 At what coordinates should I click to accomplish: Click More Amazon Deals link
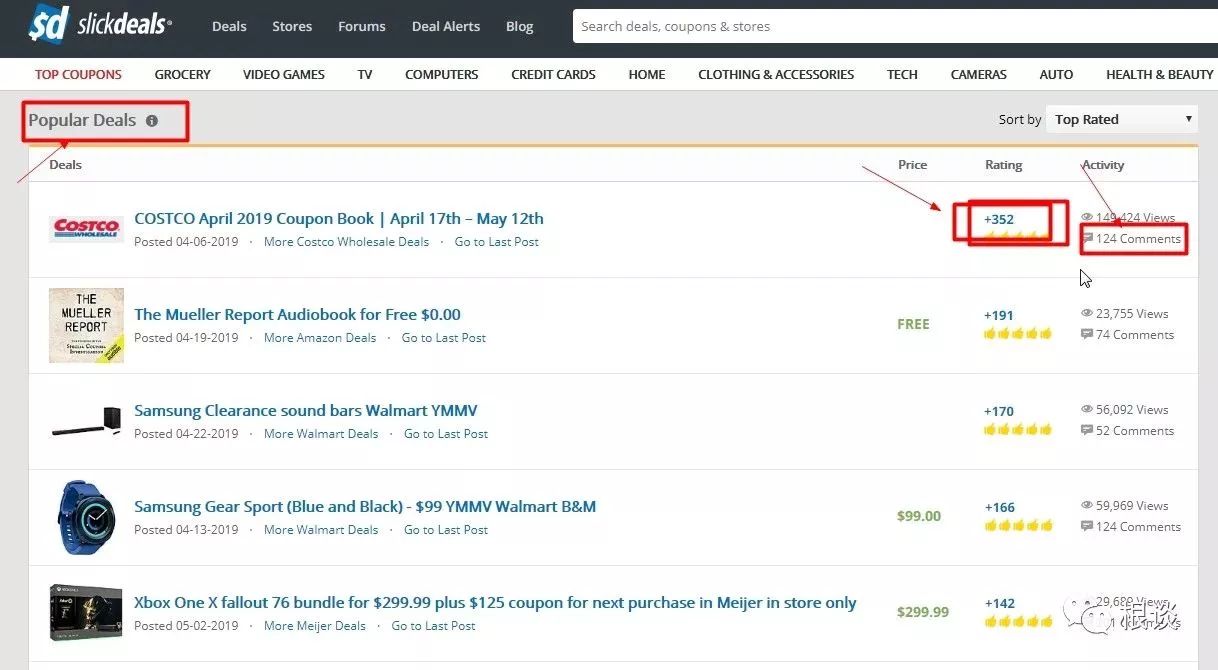click(320, 338)
